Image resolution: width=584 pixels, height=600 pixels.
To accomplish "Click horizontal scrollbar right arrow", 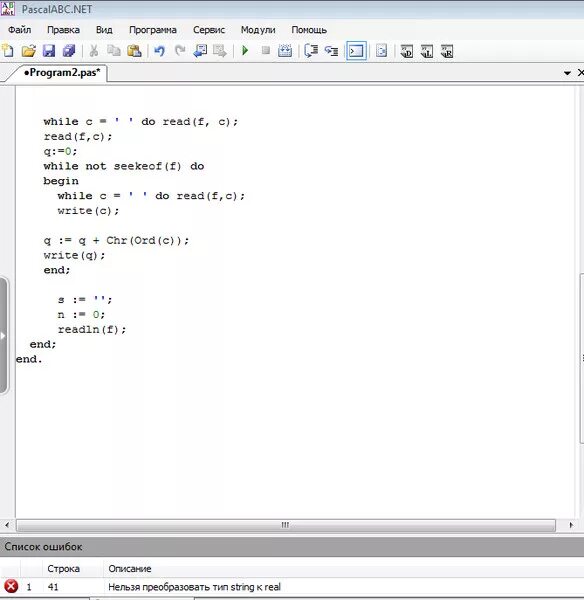I will click(571, 525).
